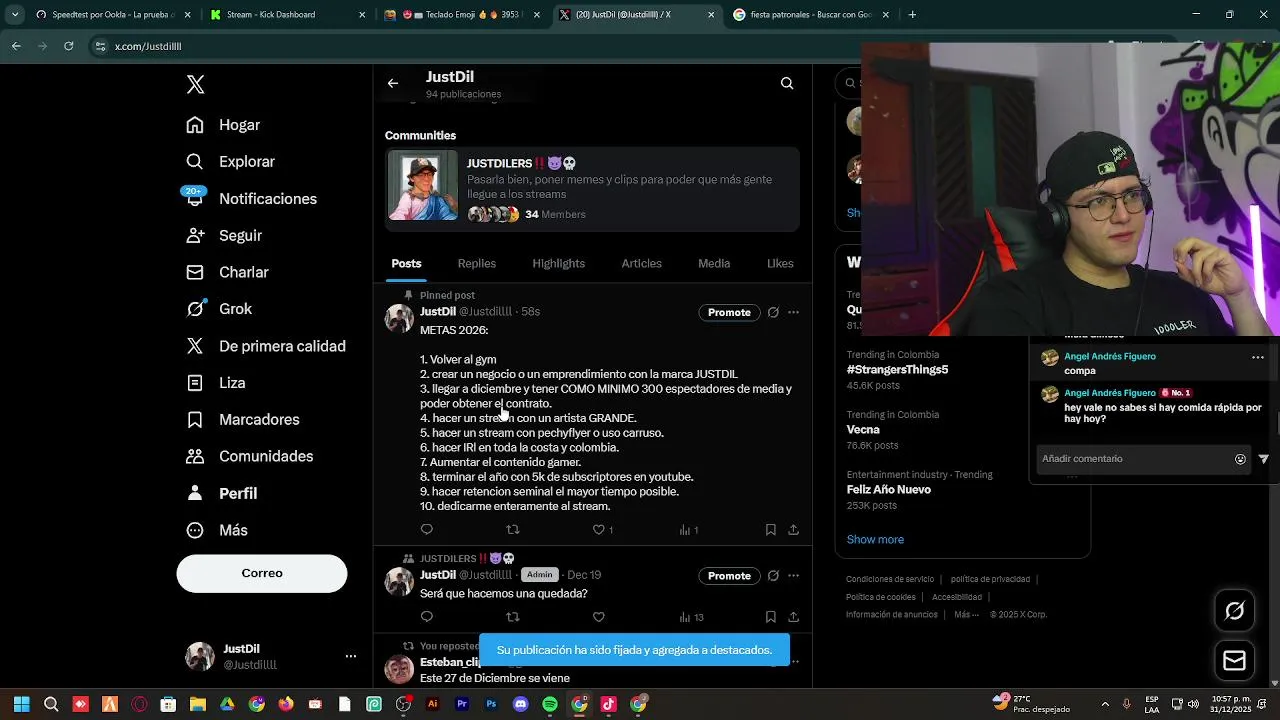Open the Feliz Año Nuevo trend
Viewport: 1280px width, 720px height.
click(889, 490)
